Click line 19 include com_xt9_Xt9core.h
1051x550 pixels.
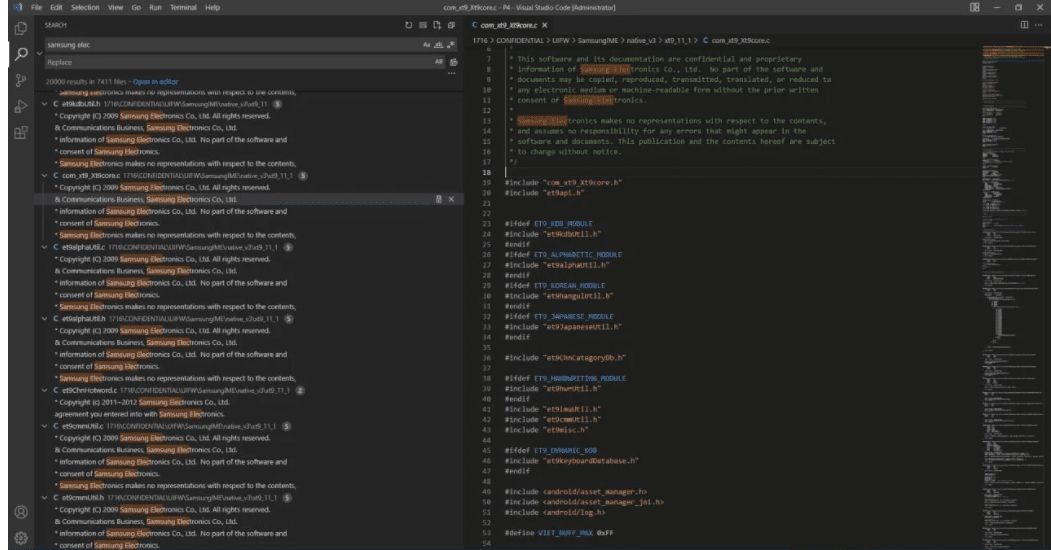pyautogui.click(x=563, y=182)
